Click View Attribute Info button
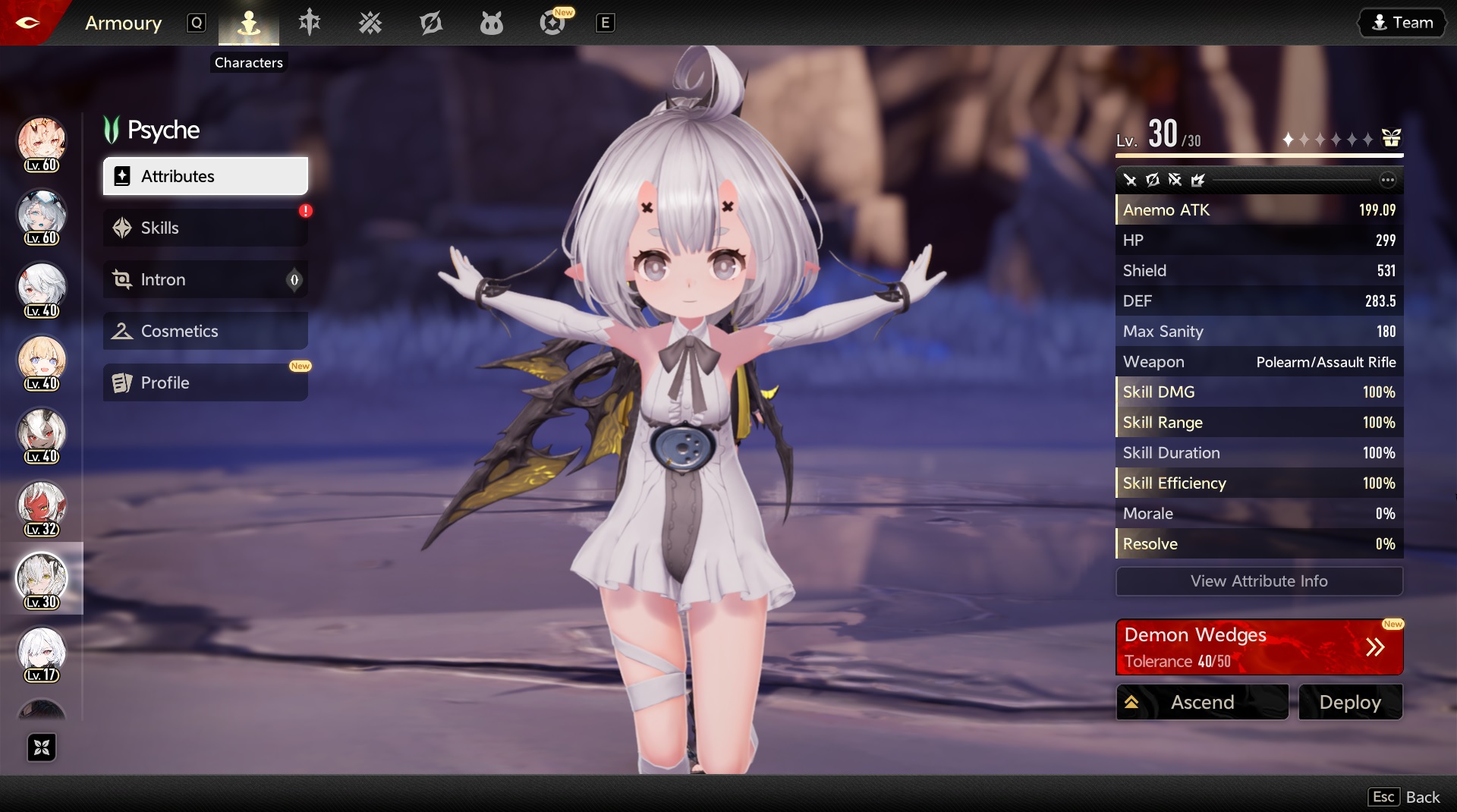Screen dimensions: 1457x812 point(1260,581)
